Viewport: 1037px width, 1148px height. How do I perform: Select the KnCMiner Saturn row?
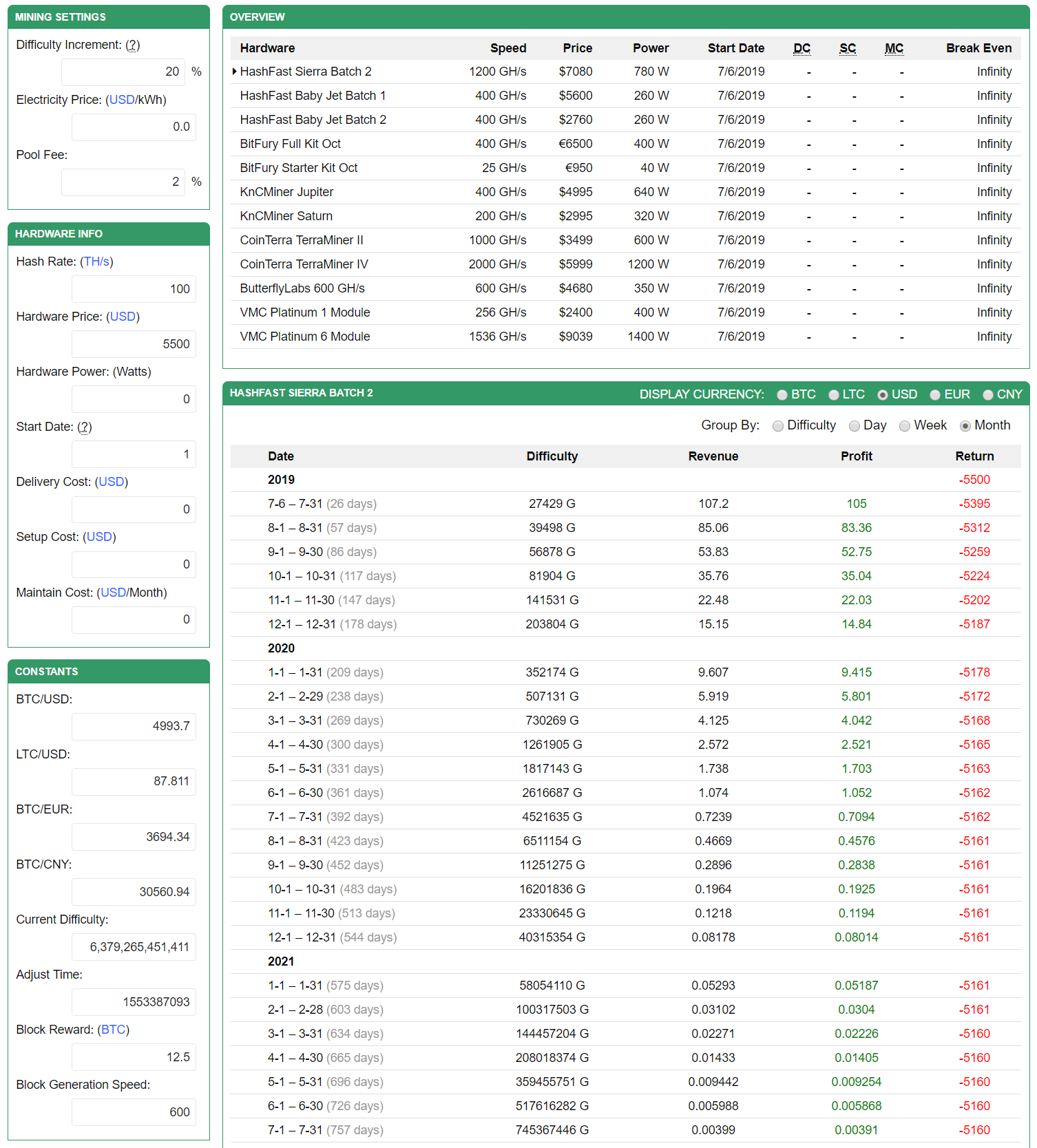tap(626, 216)
